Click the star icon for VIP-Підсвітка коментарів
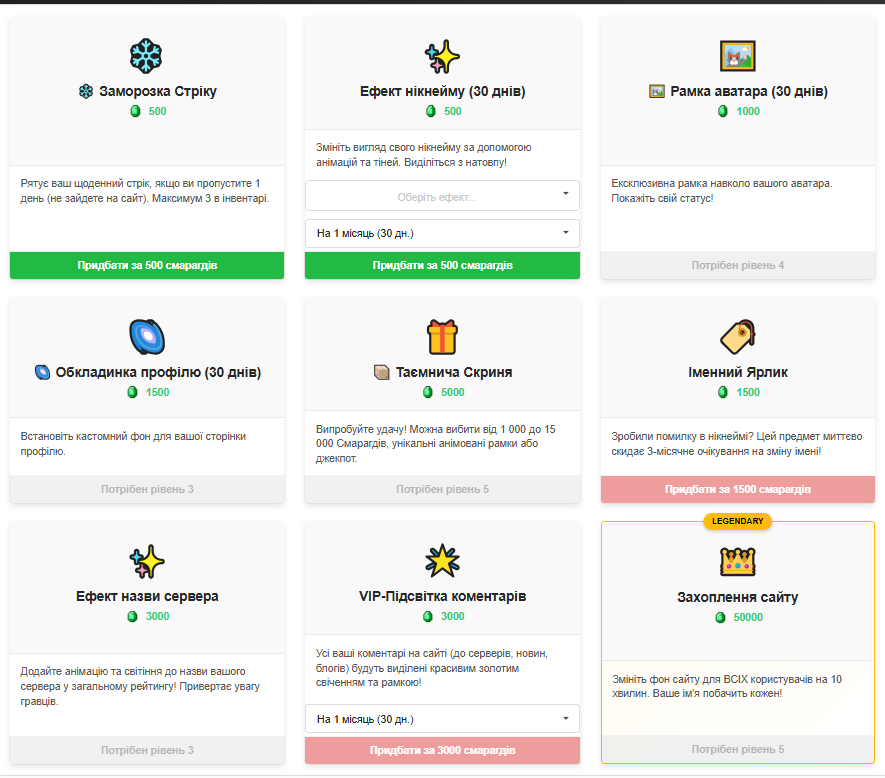The height and width of the screenshot is (778, 885). coord(442,561)
